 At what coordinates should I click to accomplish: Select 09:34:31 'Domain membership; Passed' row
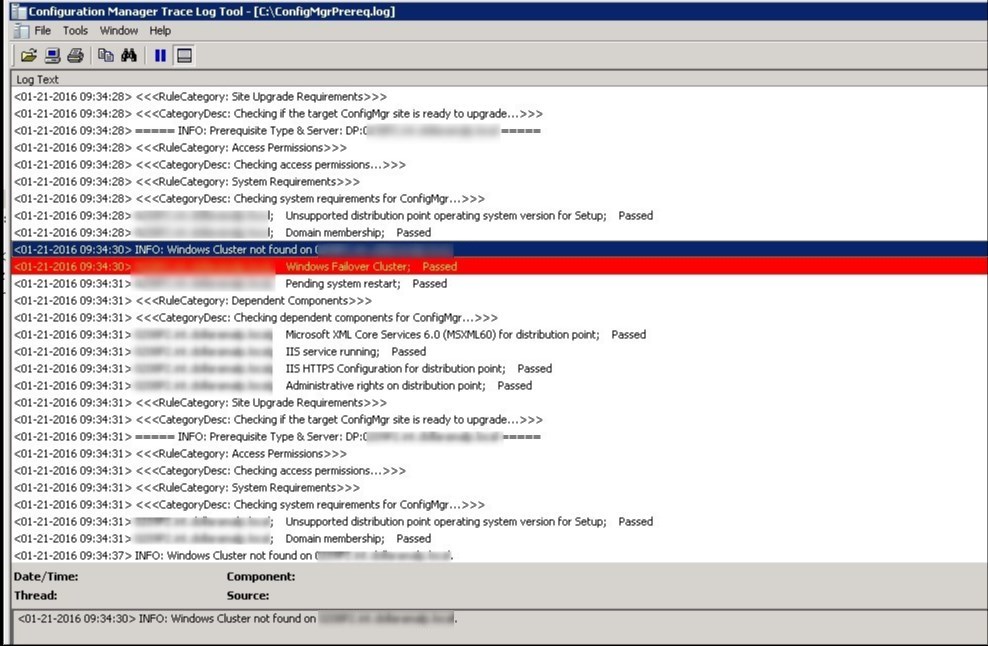point(499,539)
